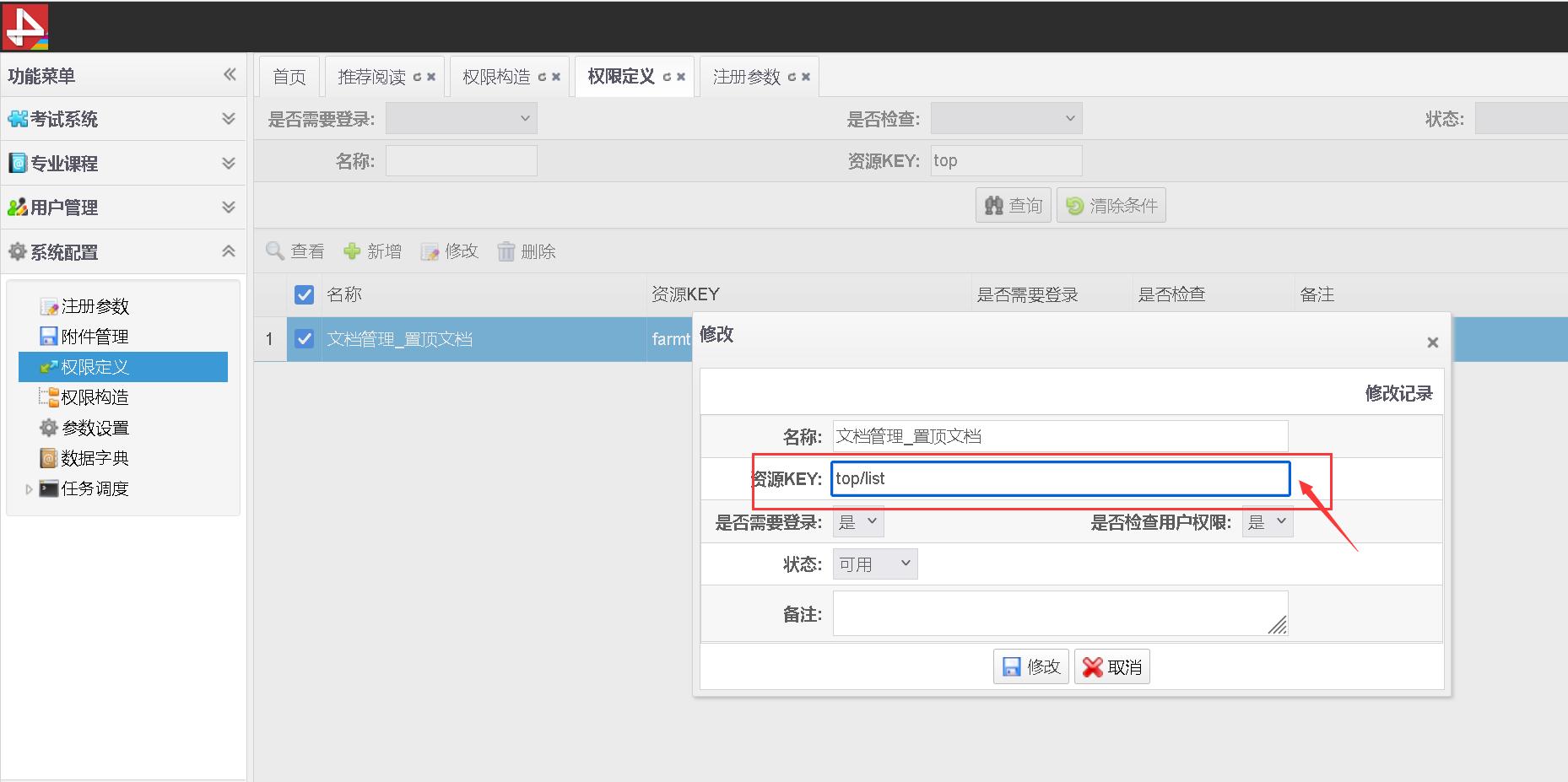
Task: Toggle checkbox for 文档管理_置顶文档 row
Action: click(304, 339)
